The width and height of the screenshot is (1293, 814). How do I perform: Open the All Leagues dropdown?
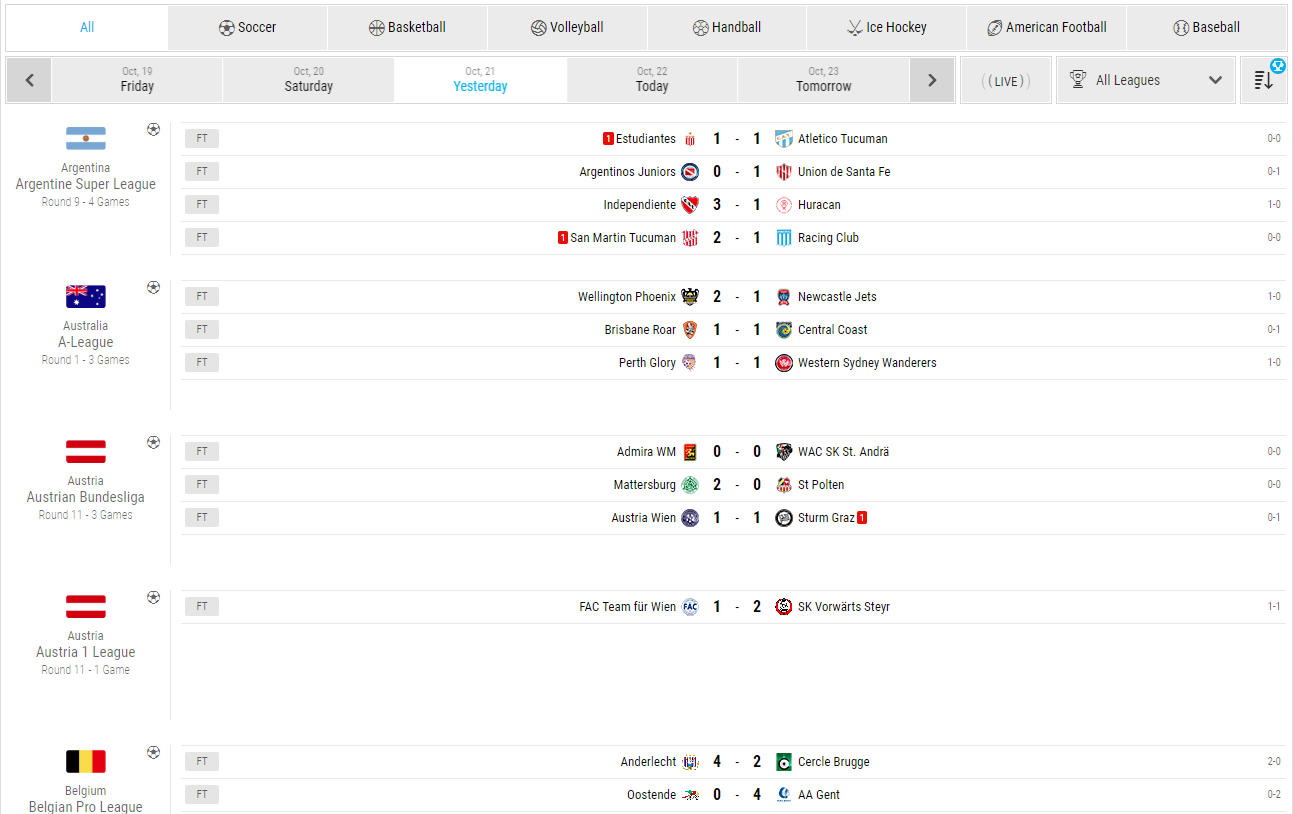(1146, 80)
